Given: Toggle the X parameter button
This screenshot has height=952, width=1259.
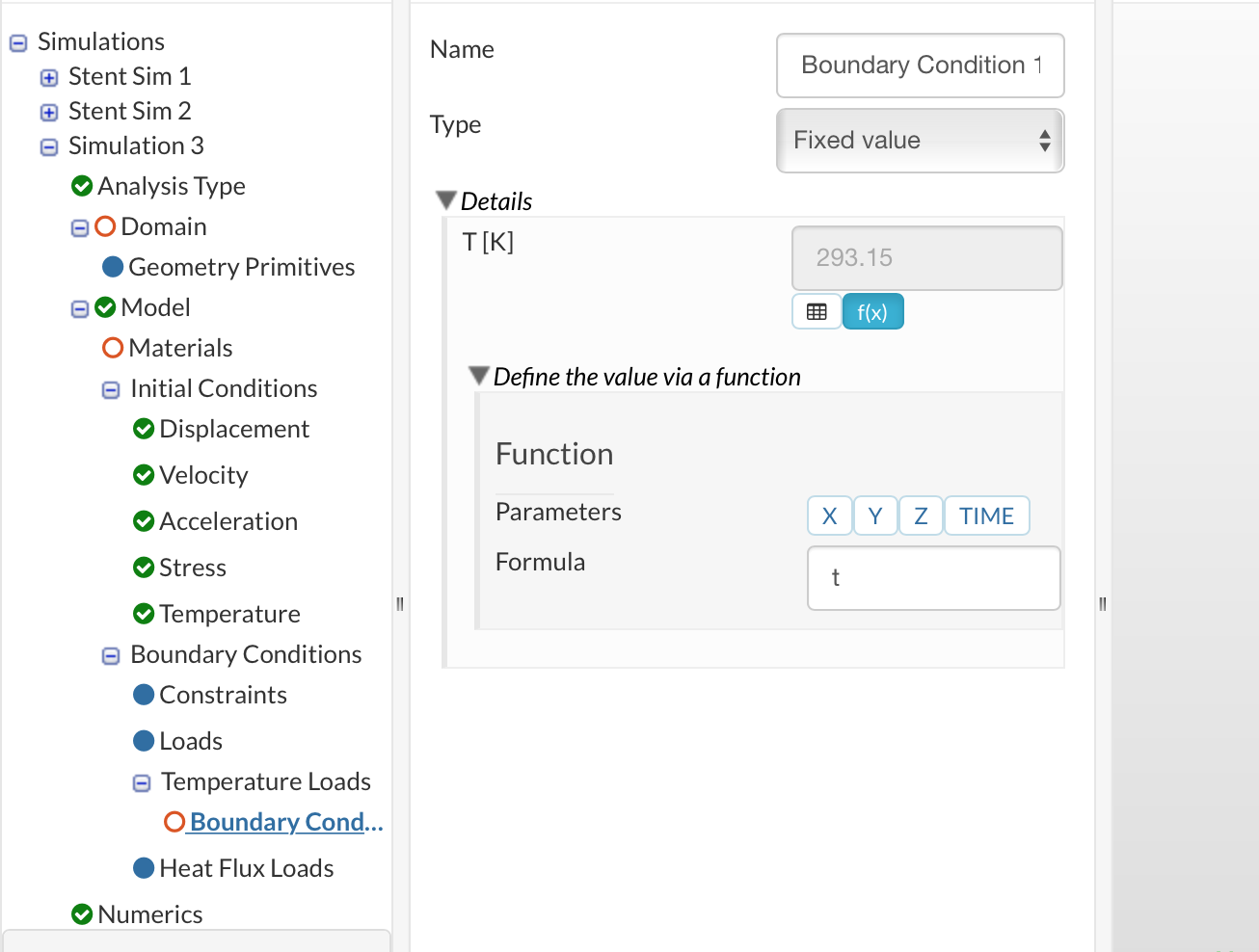Looking at the screenshot, I should (829, 516).
